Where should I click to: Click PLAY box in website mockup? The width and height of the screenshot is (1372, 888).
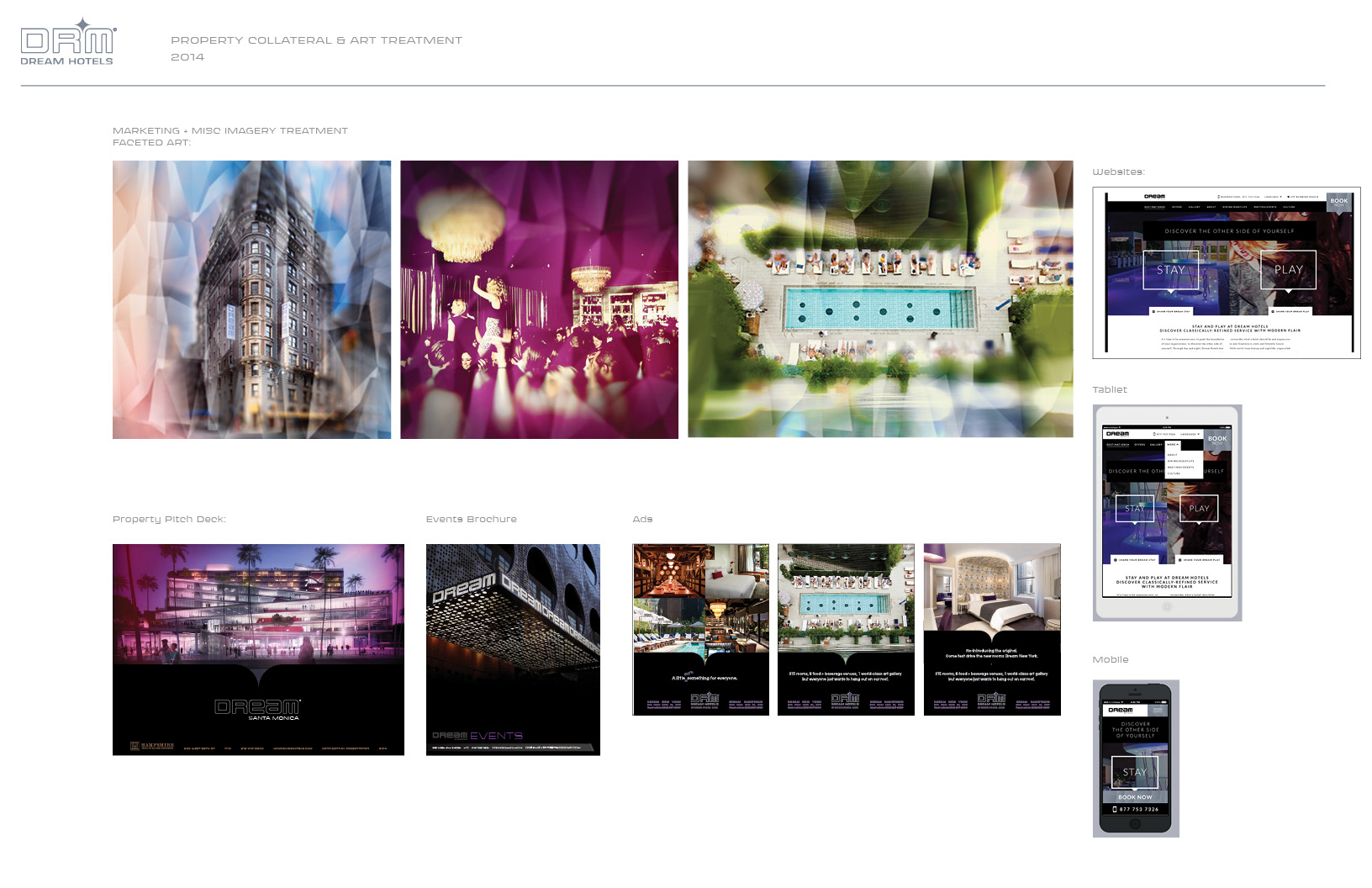pyautogui.click(x=1288, y=270)
